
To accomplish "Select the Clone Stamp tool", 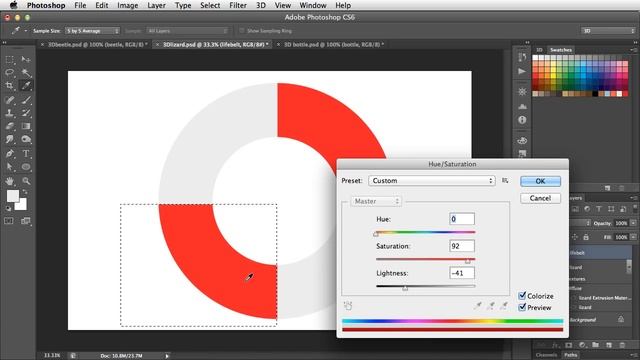I will pyautogui.click(x=10, y=113).
